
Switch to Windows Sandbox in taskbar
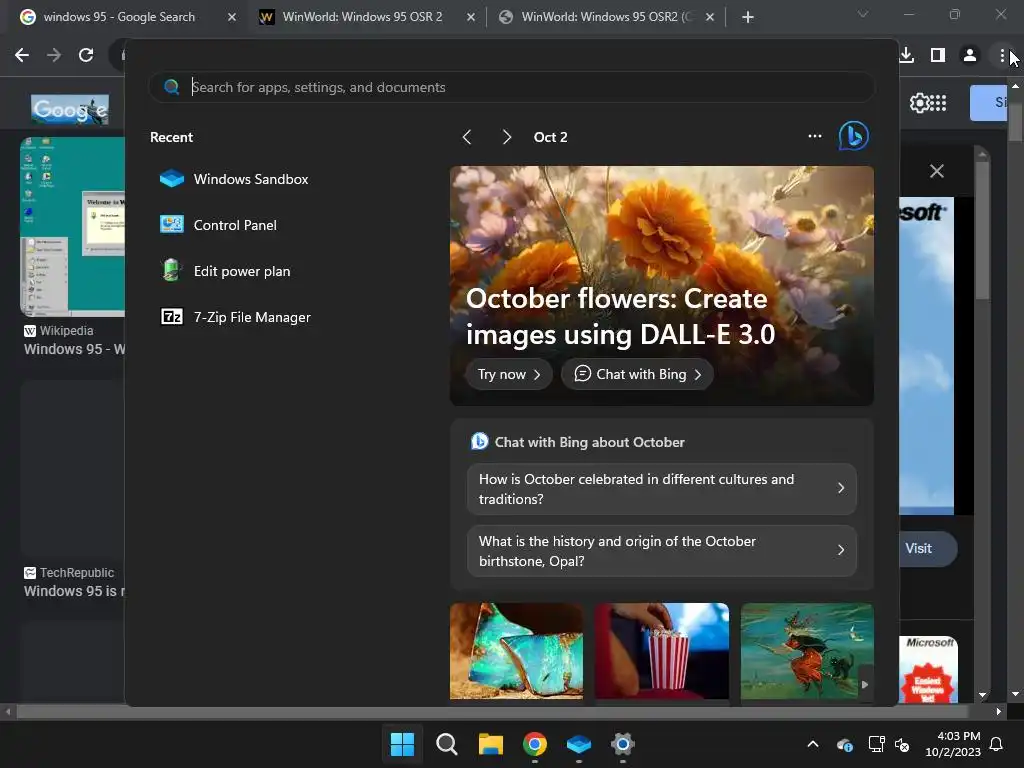click(x=579, y=744)
